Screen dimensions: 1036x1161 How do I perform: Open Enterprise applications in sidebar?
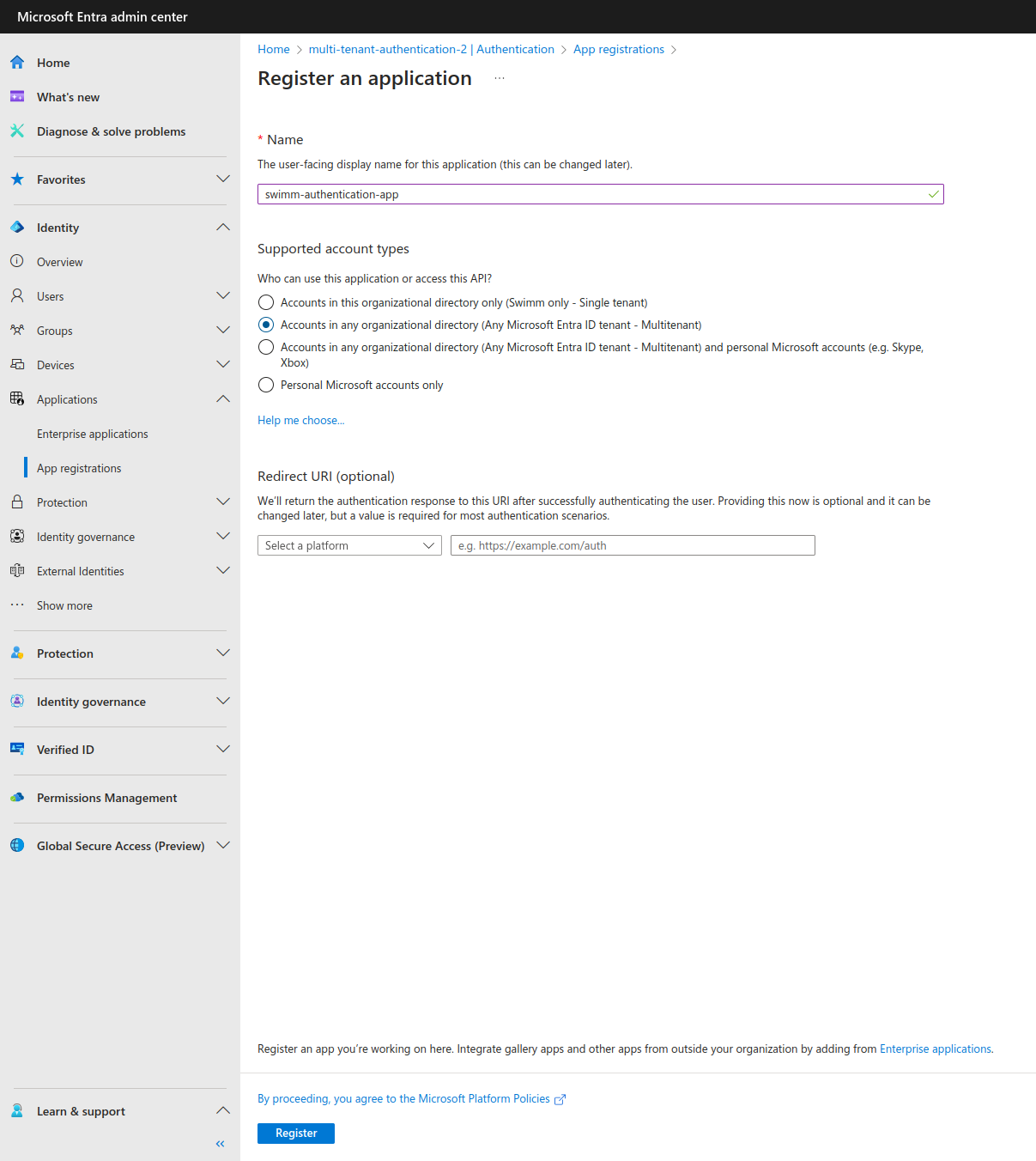(93, 434)
